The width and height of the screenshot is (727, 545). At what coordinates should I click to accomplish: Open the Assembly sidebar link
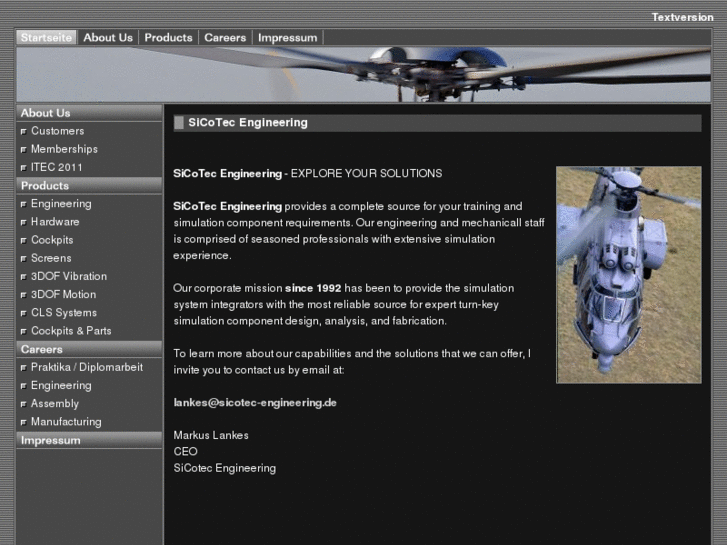pyautogui.click(x=55, y=404)
